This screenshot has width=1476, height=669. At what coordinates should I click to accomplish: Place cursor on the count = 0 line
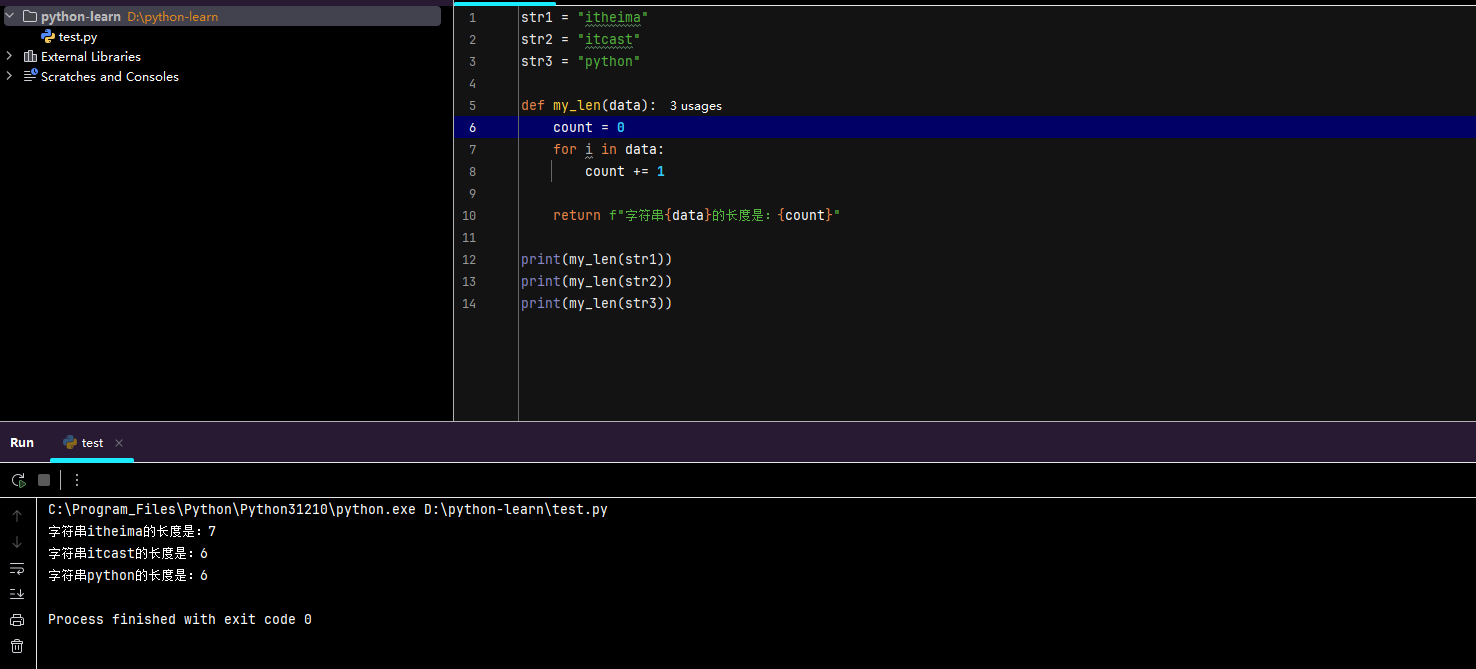pyautogui.click(x=588, y=127)
